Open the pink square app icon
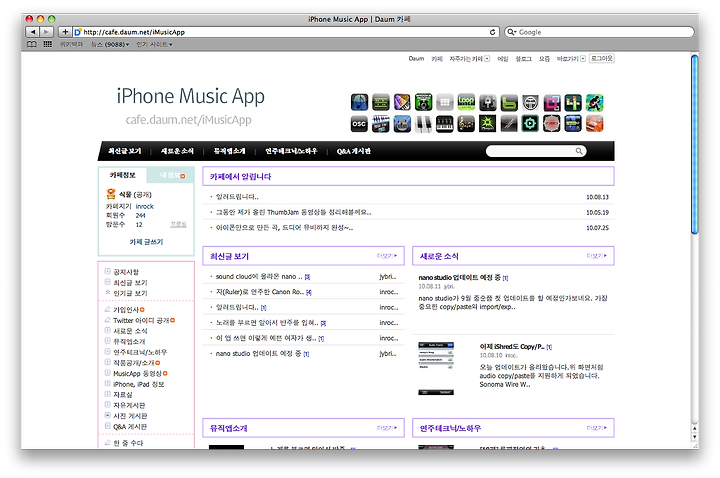Screen dimensions: 720x478 click(551, 102)
